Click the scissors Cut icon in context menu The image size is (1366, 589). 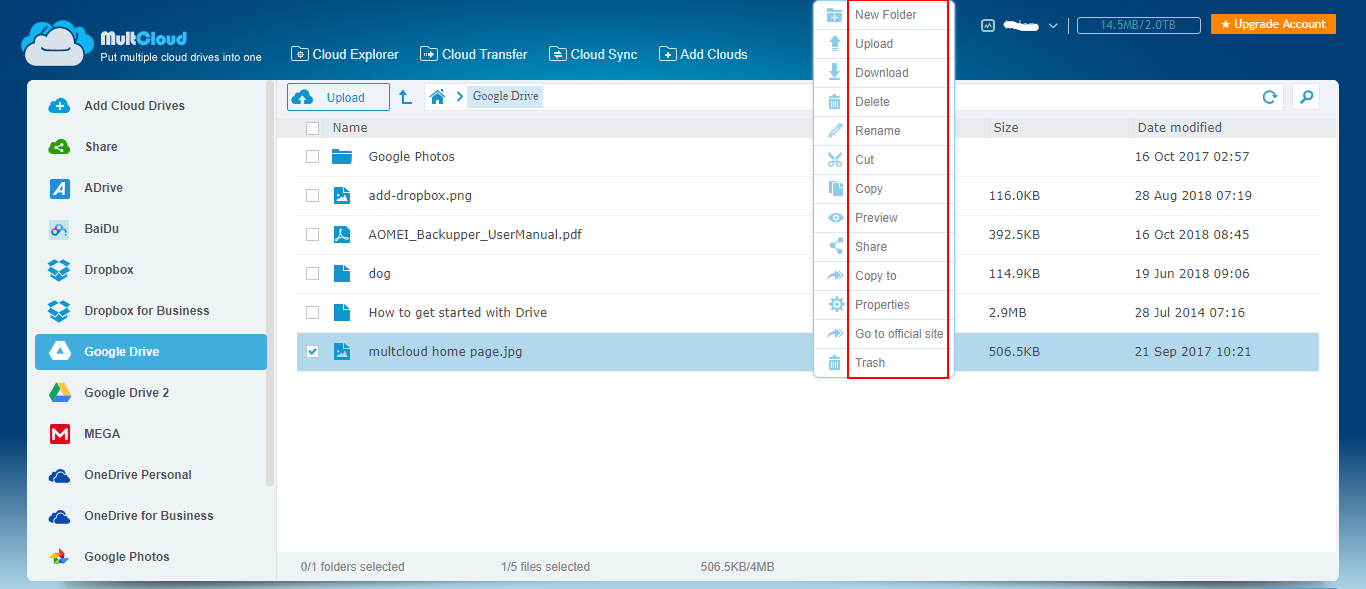835,160
